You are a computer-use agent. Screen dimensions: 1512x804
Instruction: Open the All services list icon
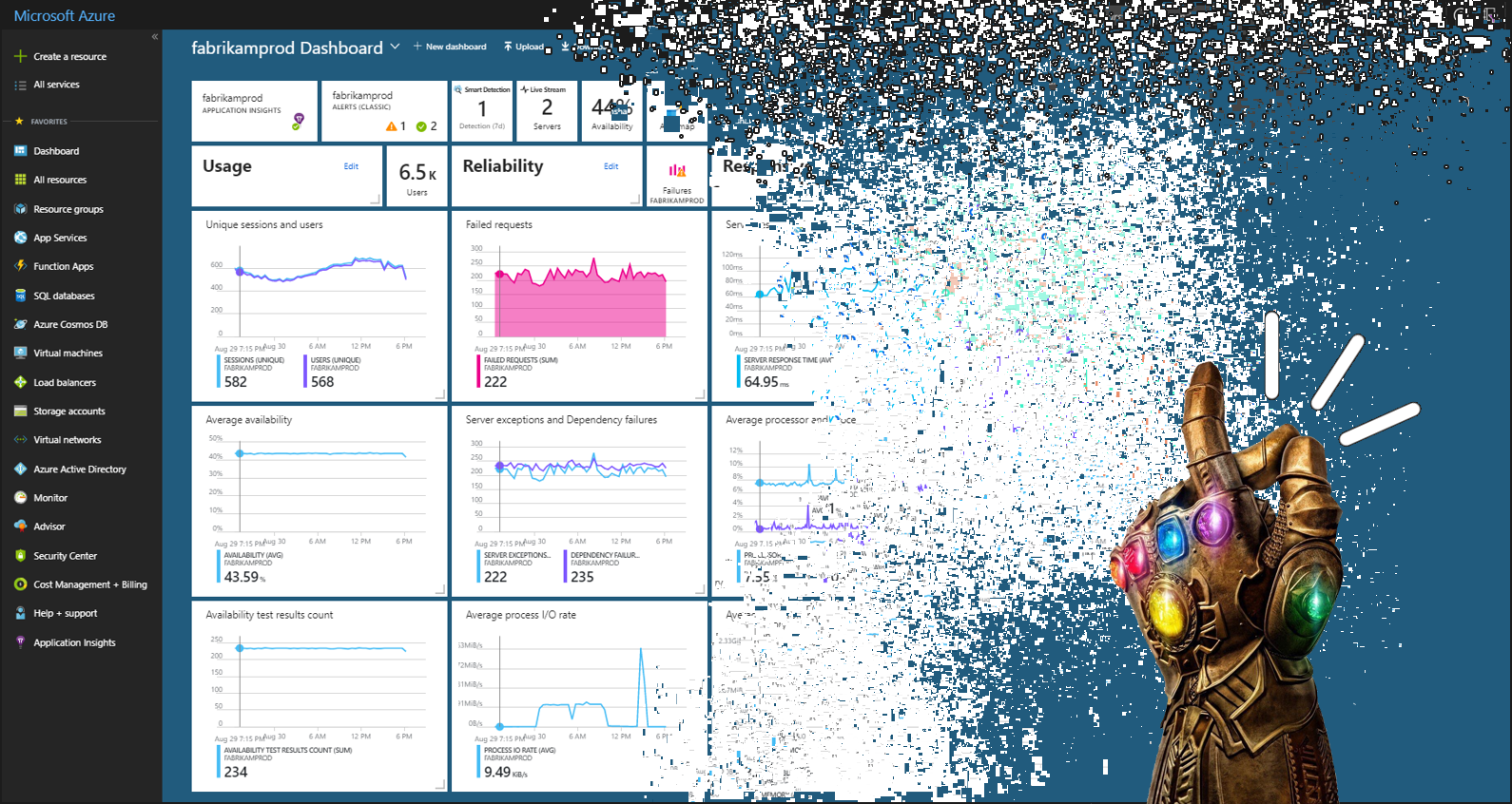(20, 85)
